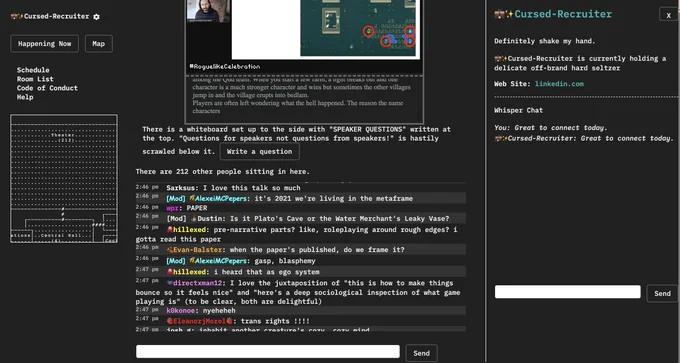Send the room chat message
680x363 pixels.
point(421,353)
